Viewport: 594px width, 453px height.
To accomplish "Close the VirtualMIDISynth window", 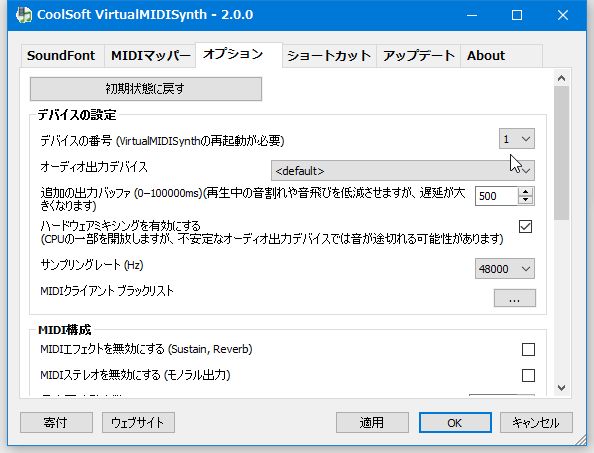I will tap(563, 15).
